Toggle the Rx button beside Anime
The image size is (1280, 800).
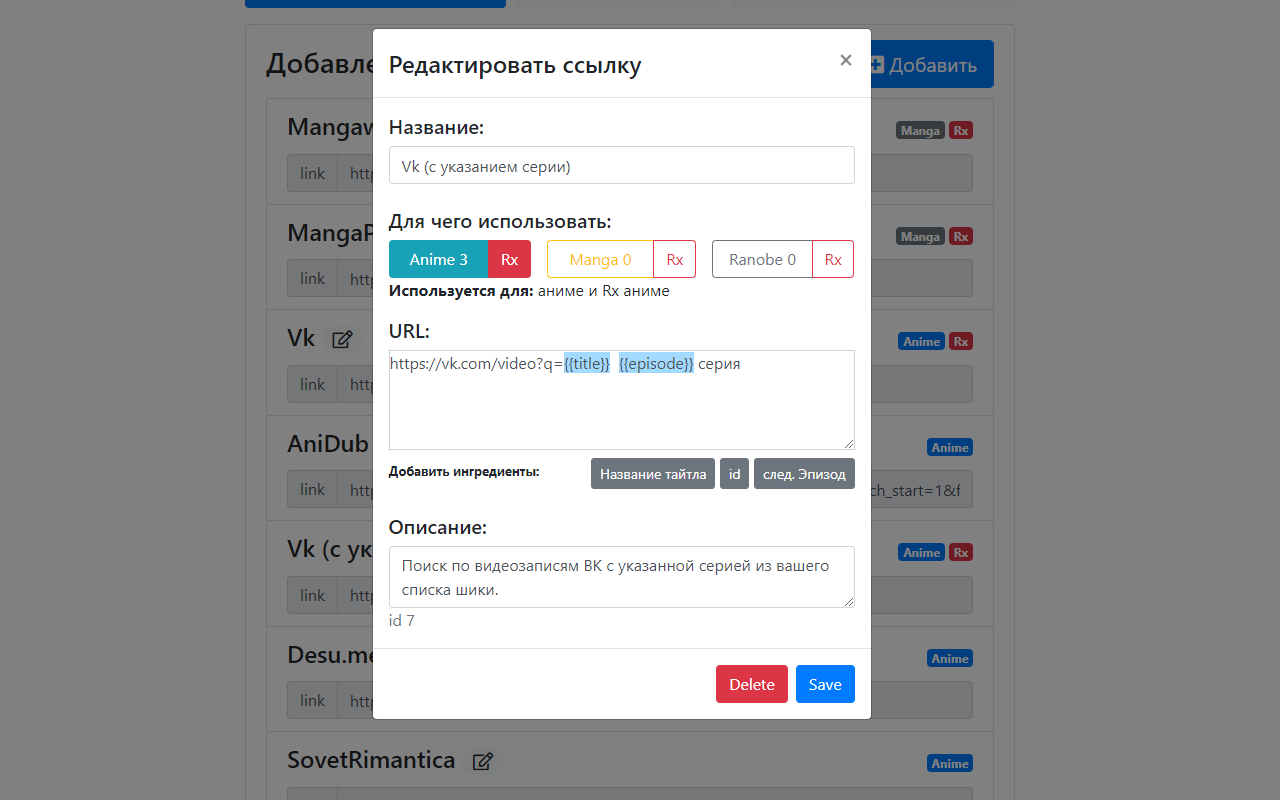click(x=510, y=259)
